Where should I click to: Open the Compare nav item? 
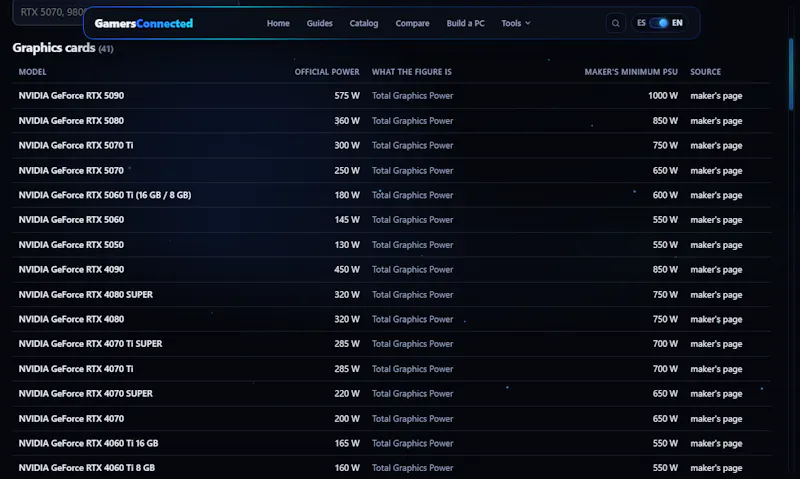[412, 23]
